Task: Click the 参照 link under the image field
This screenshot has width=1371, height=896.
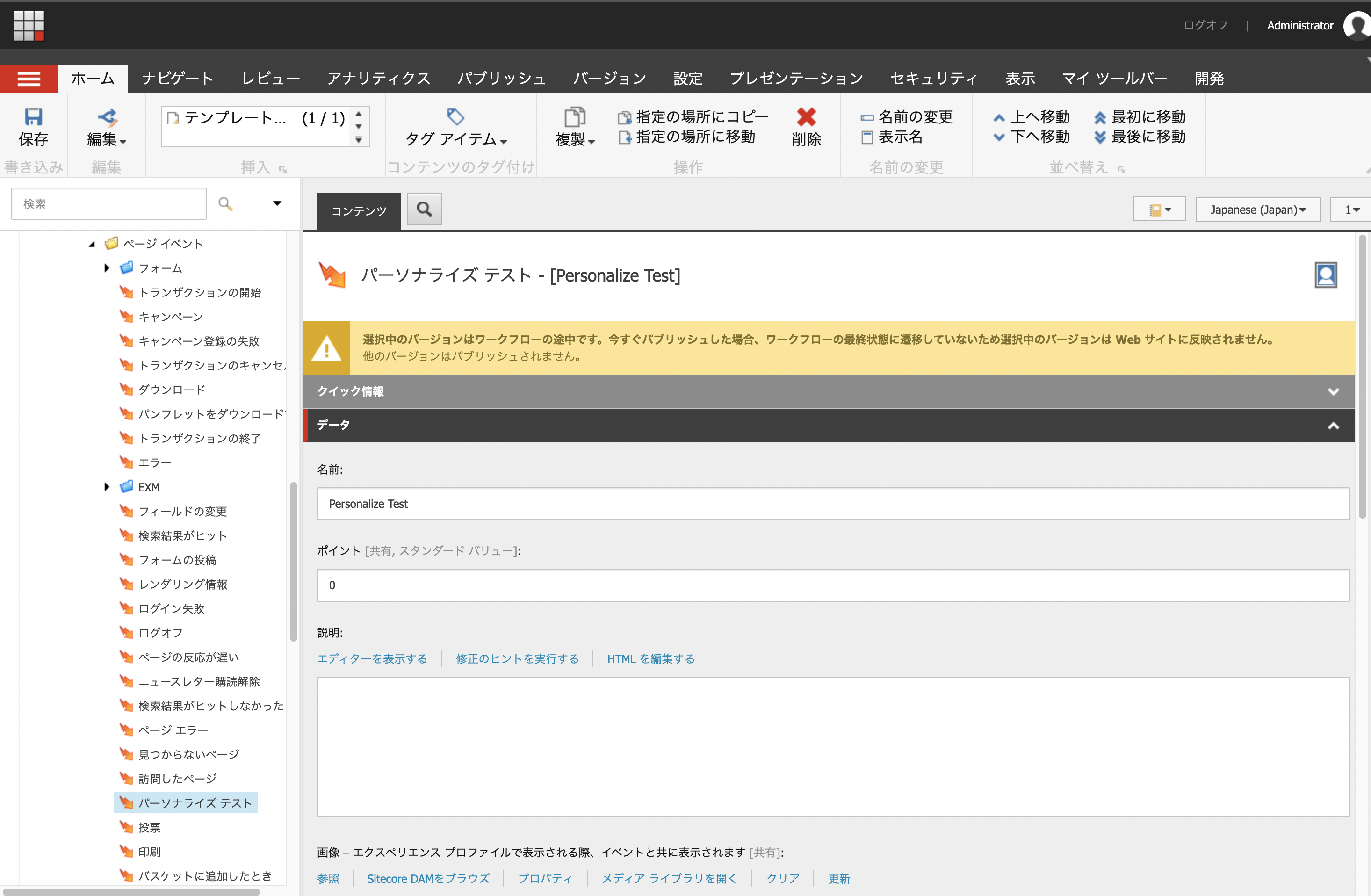Action: (x=328, y=878)
